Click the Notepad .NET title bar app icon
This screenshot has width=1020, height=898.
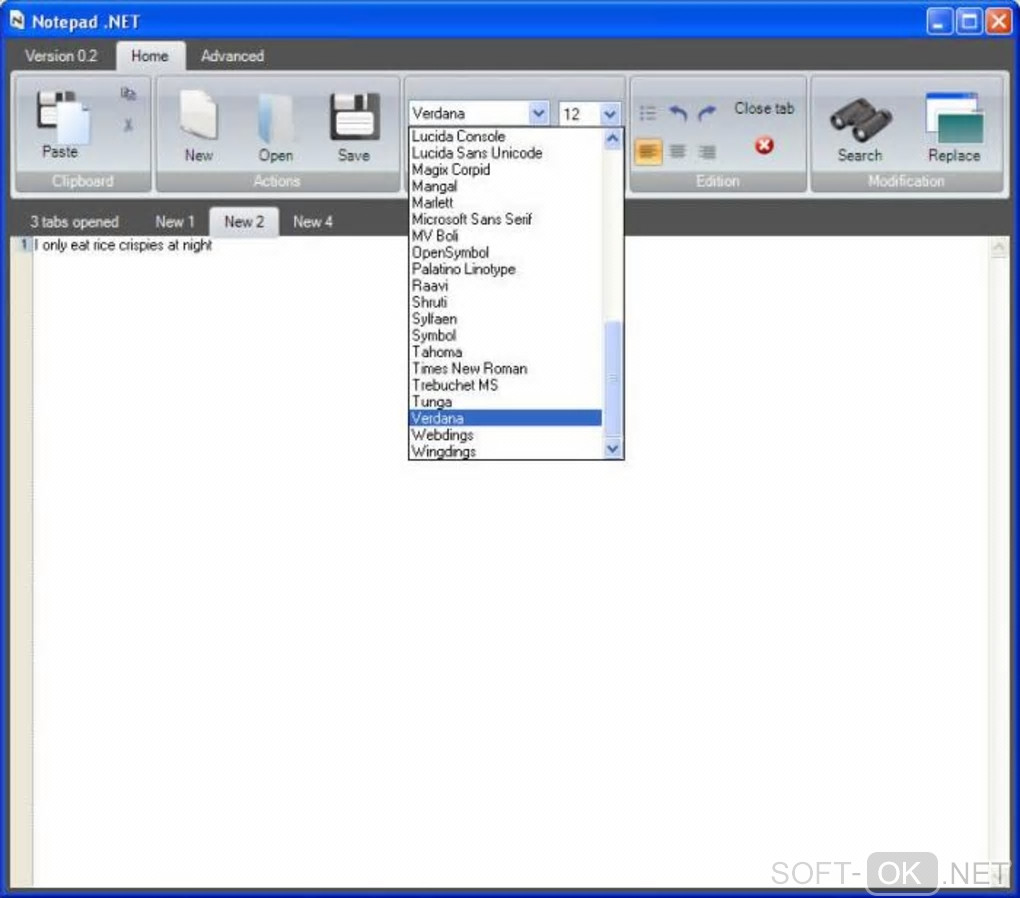[x=17, y=20]
